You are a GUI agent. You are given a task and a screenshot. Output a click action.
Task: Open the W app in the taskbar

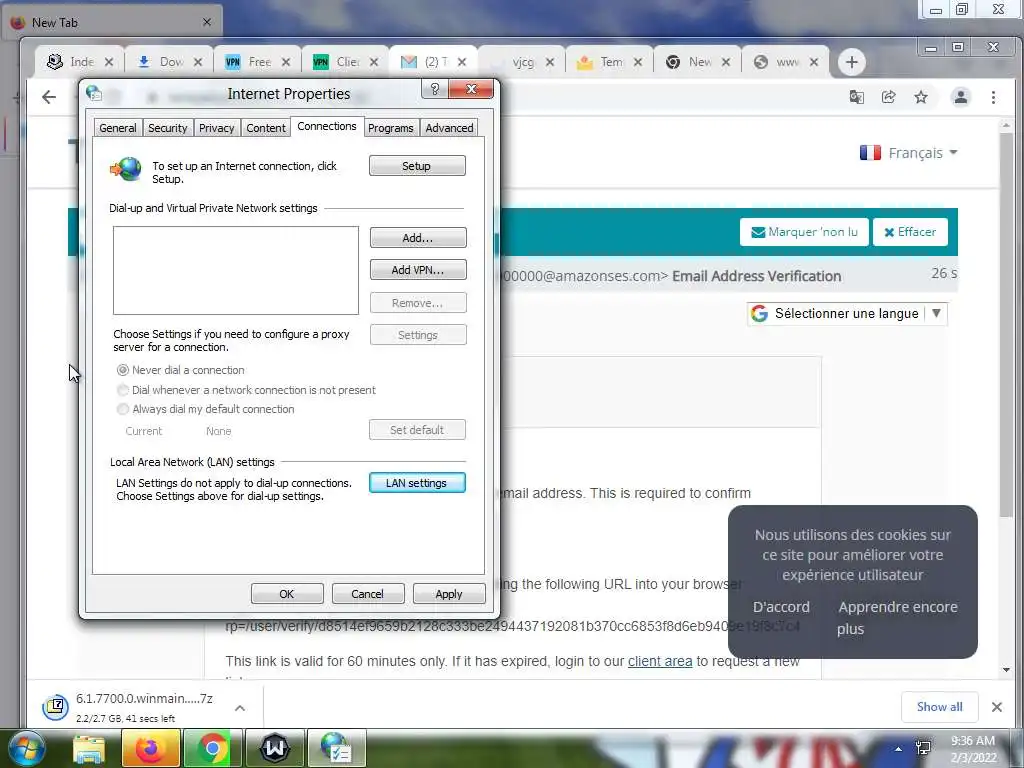coord(275,748)
